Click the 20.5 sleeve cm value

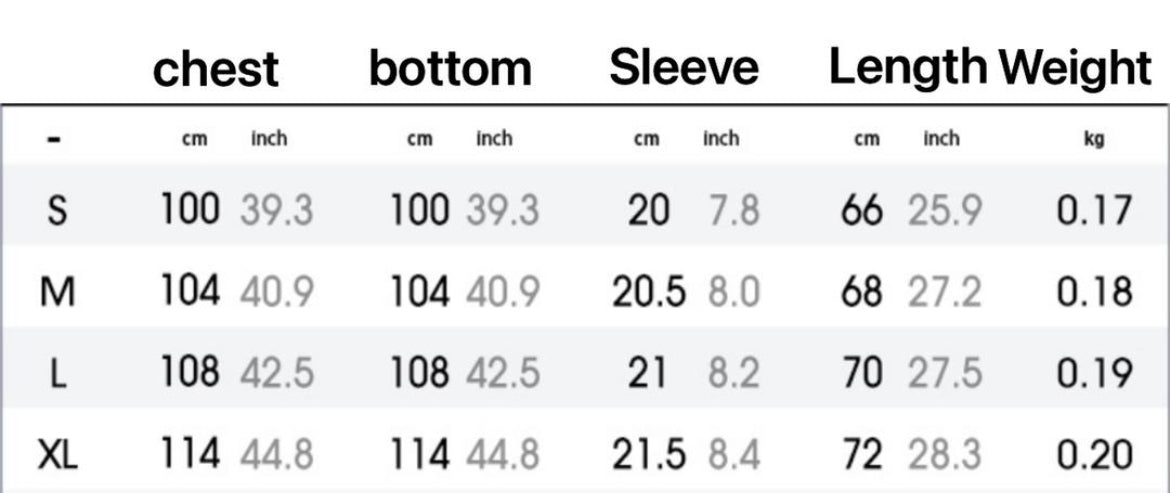click(x=649, y=293)
